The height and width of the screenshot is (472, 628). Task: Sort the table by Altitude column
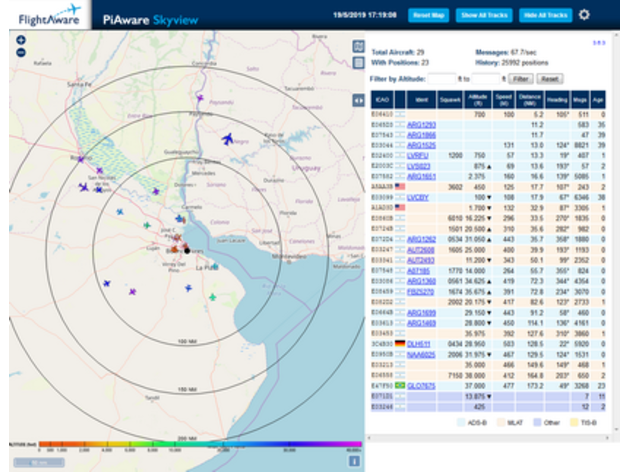click(479, 100)
